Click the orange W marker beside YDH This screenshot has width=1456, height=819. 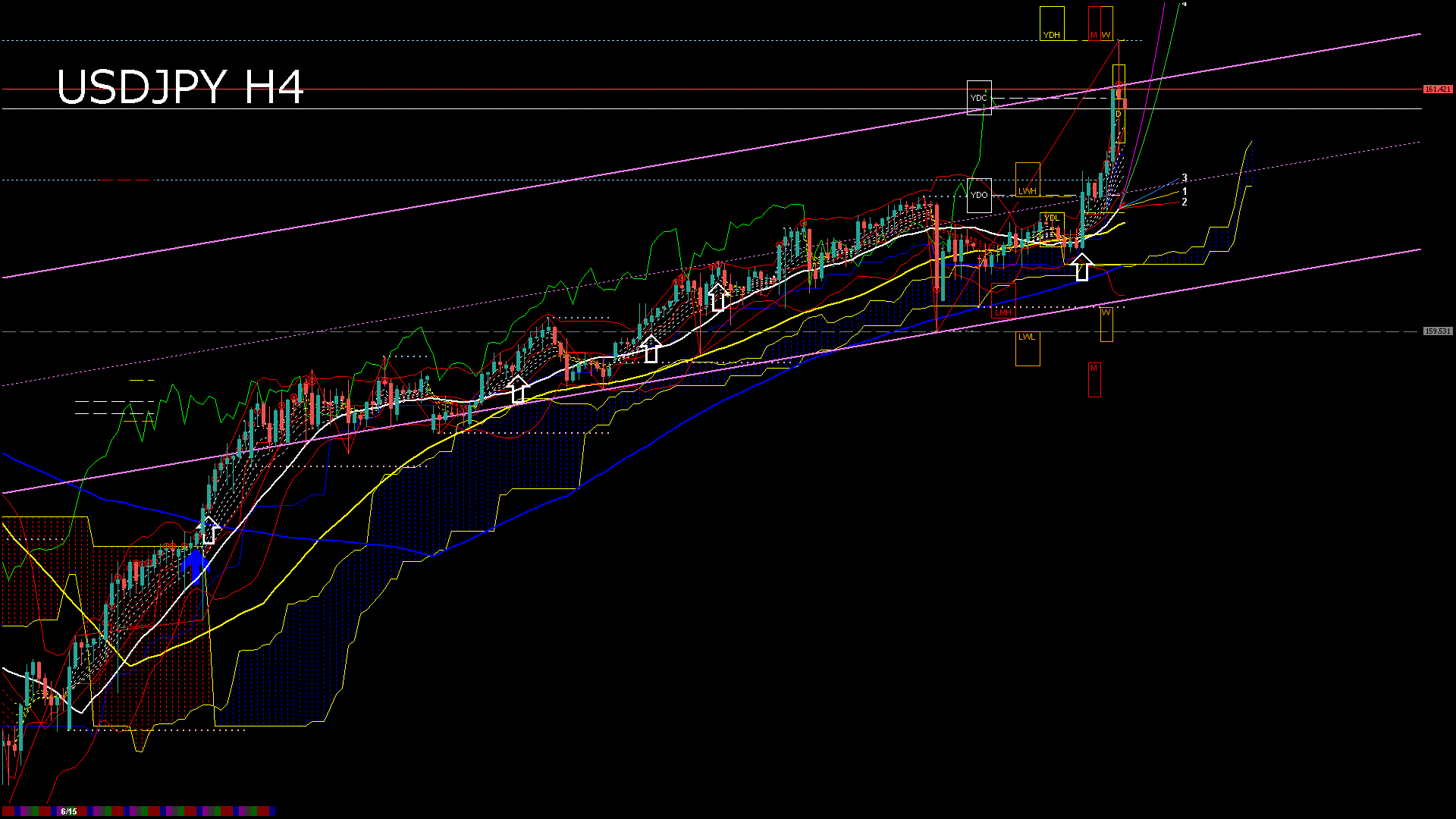click(1106, 24)
